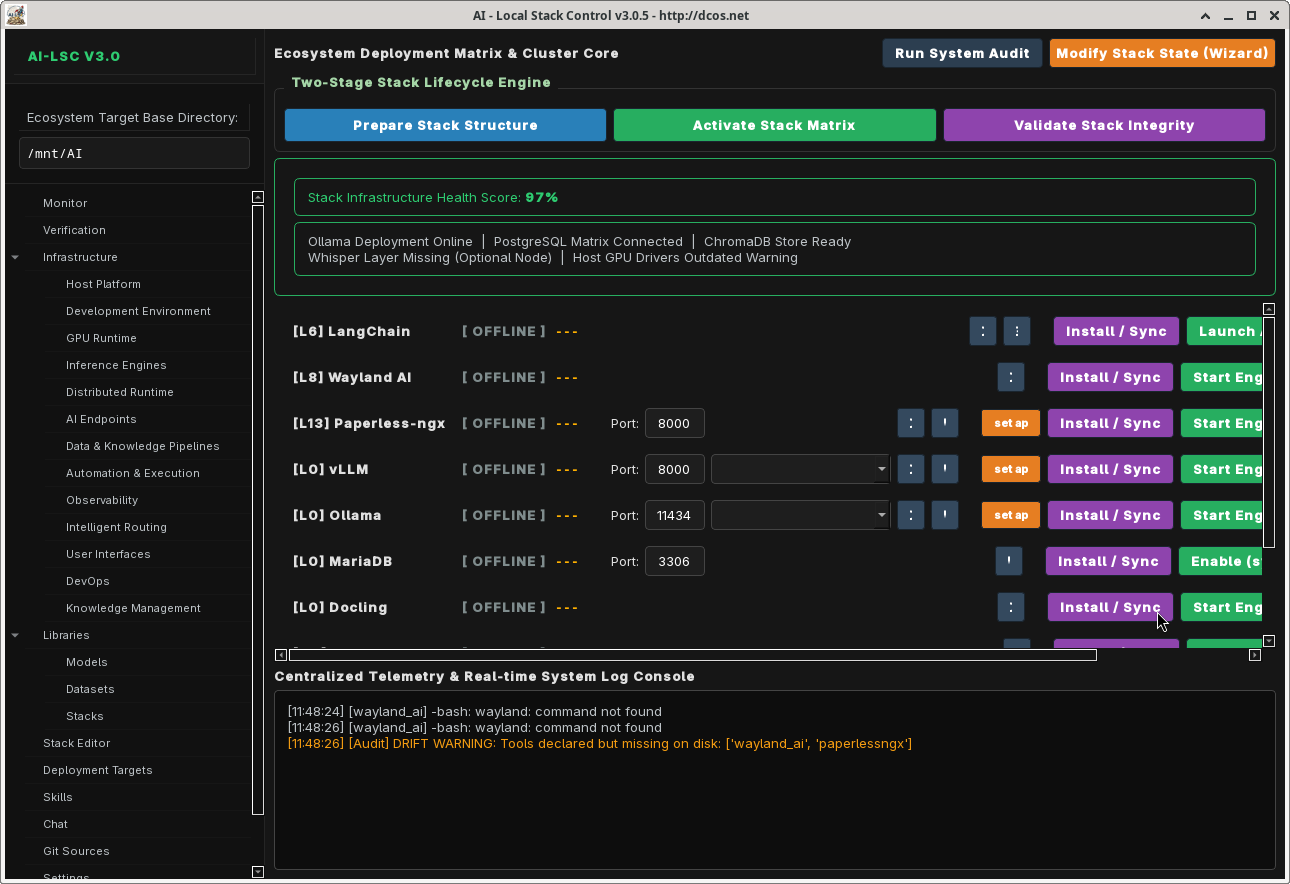
Task: Click Activate Stack Matrix
Action: (774, 125)
